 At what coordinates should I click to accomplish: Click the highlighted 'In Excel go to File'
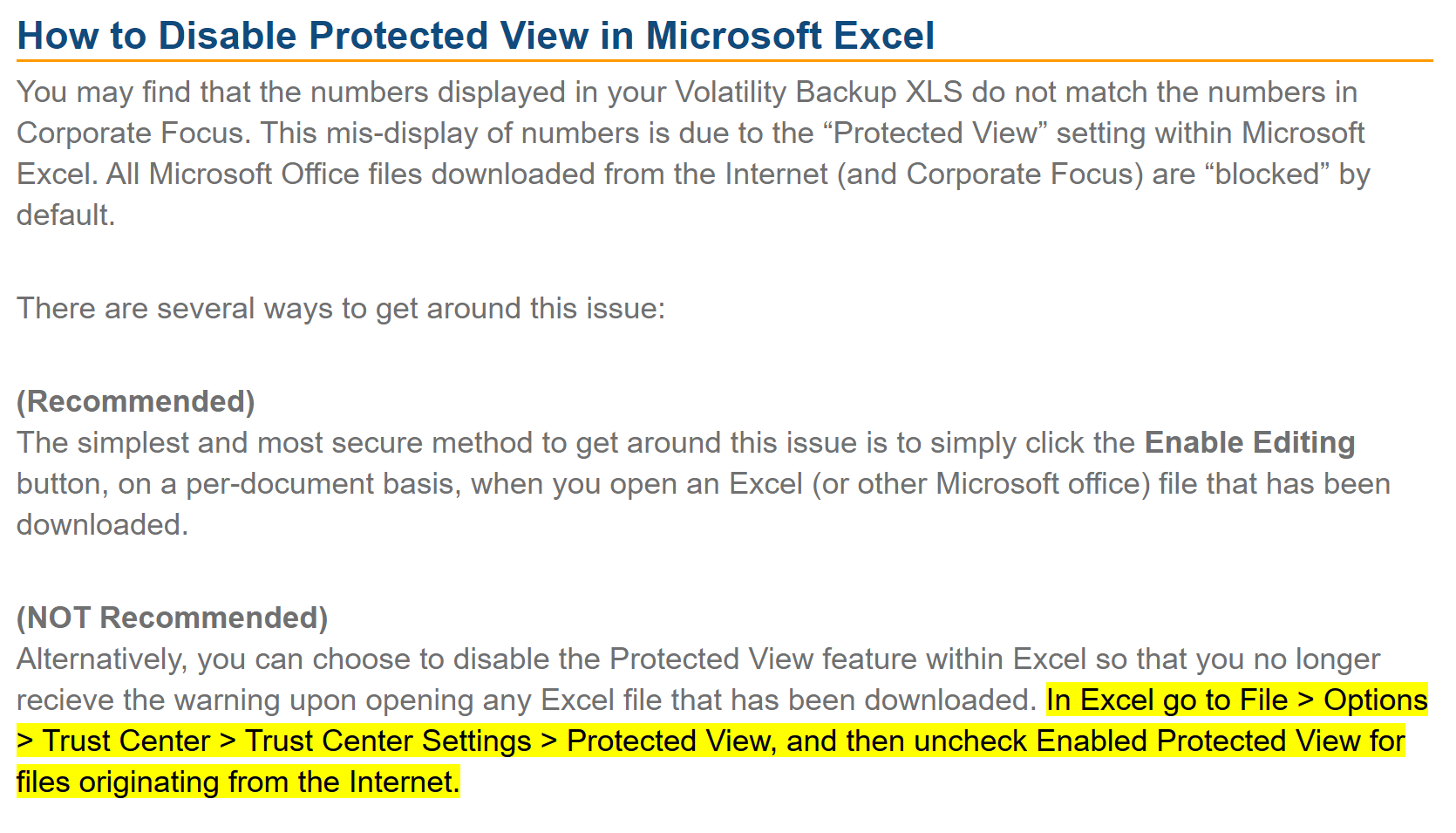[x=1167, y=700]
